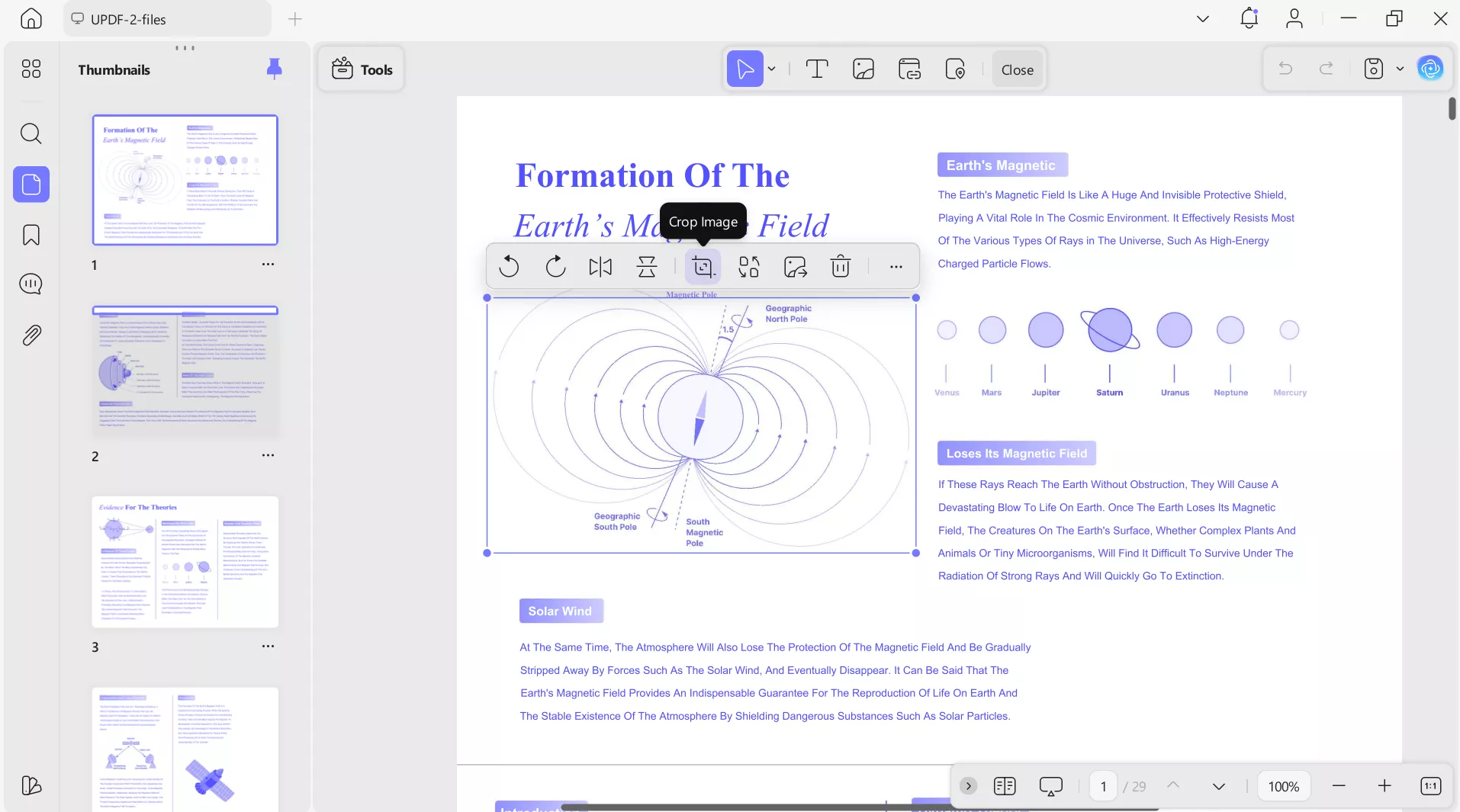
Task: Open the save options dropdown arrow
Action: tap(1400, 69)
